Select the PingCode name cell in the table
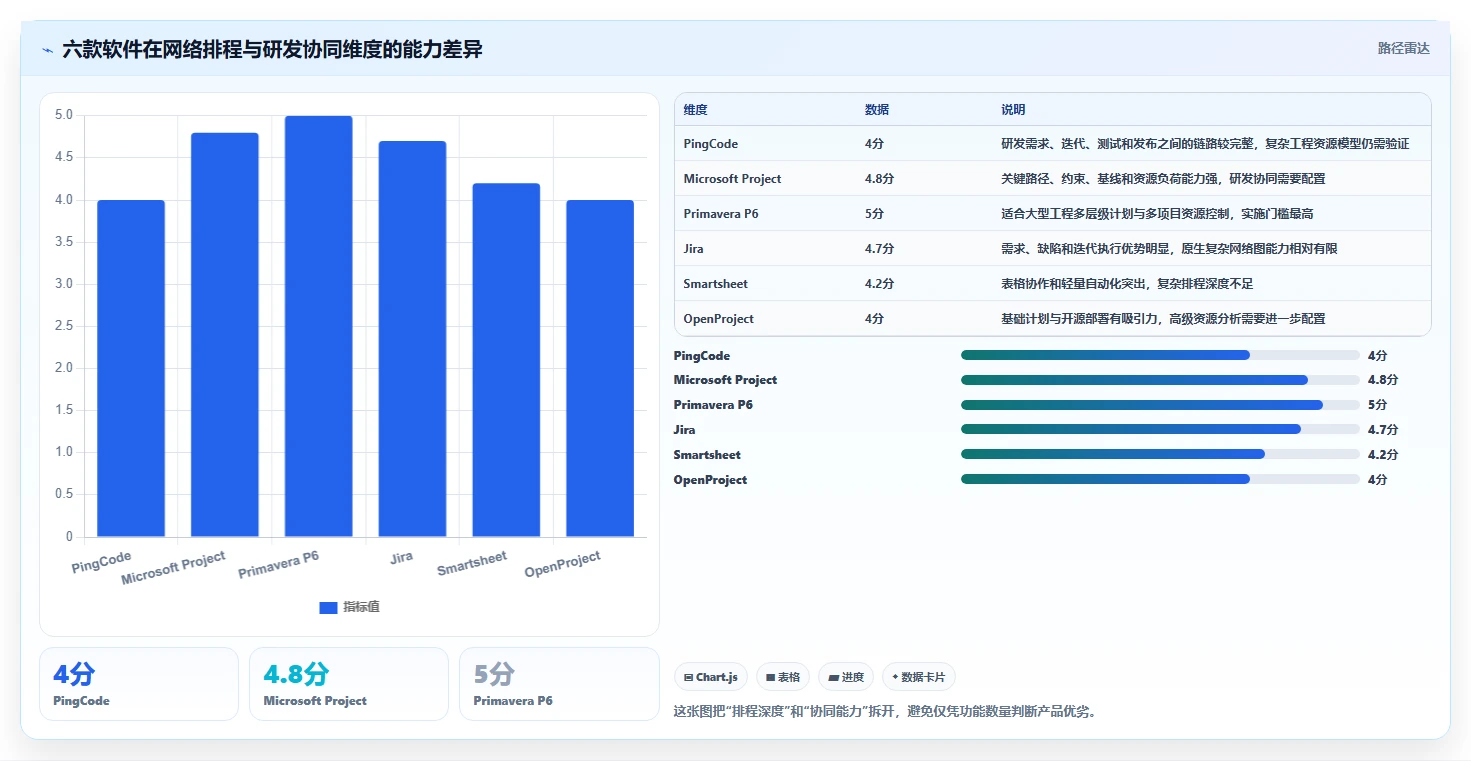 [x=711, y=144]
